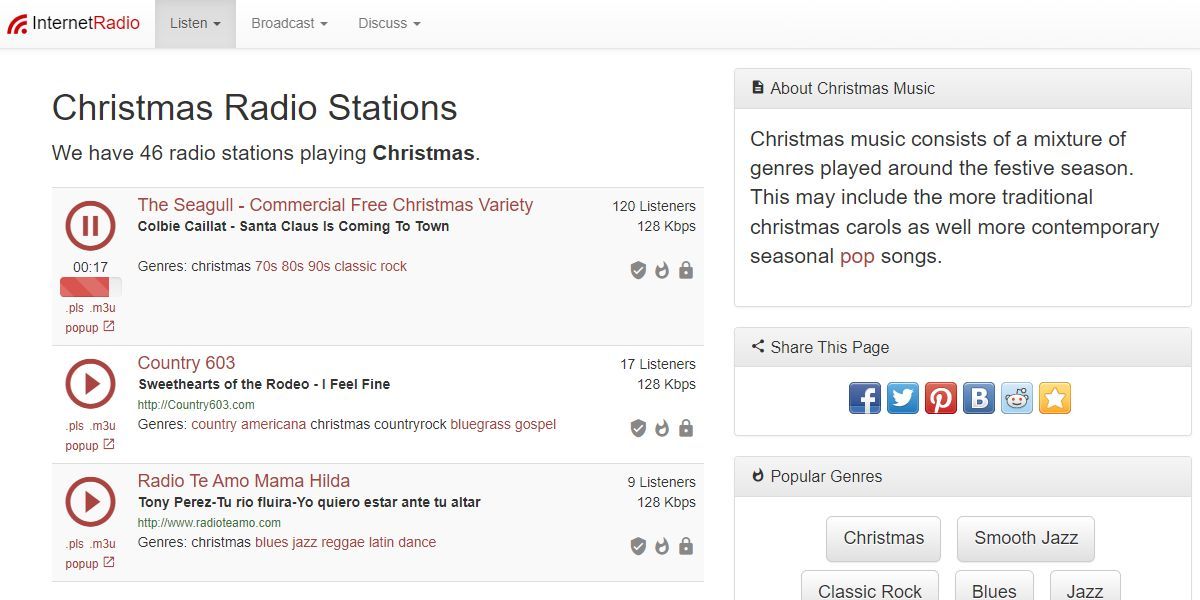Click the Pinterest share icon
The image size is (1200, 600).
(941, 398)
